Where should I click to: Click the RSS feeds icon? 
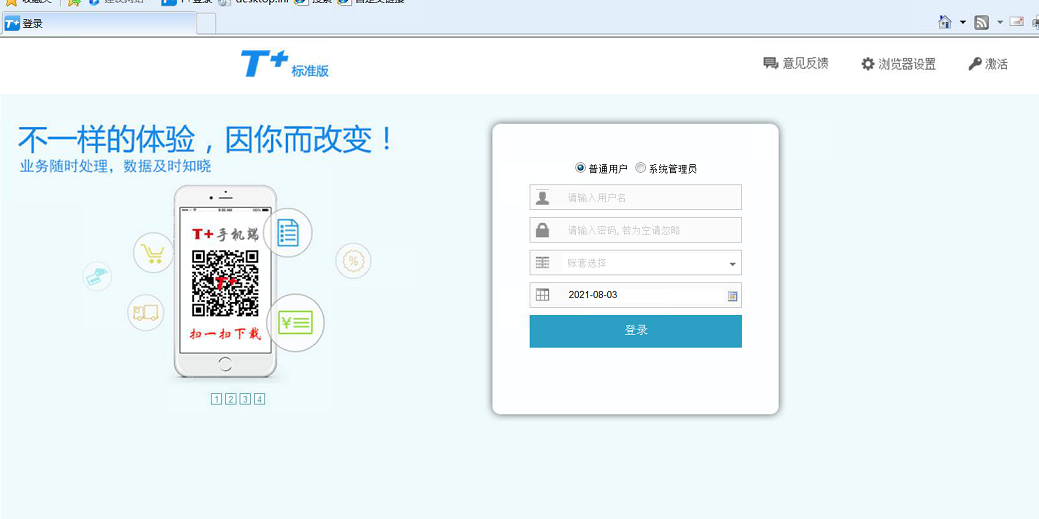(981, 23)
